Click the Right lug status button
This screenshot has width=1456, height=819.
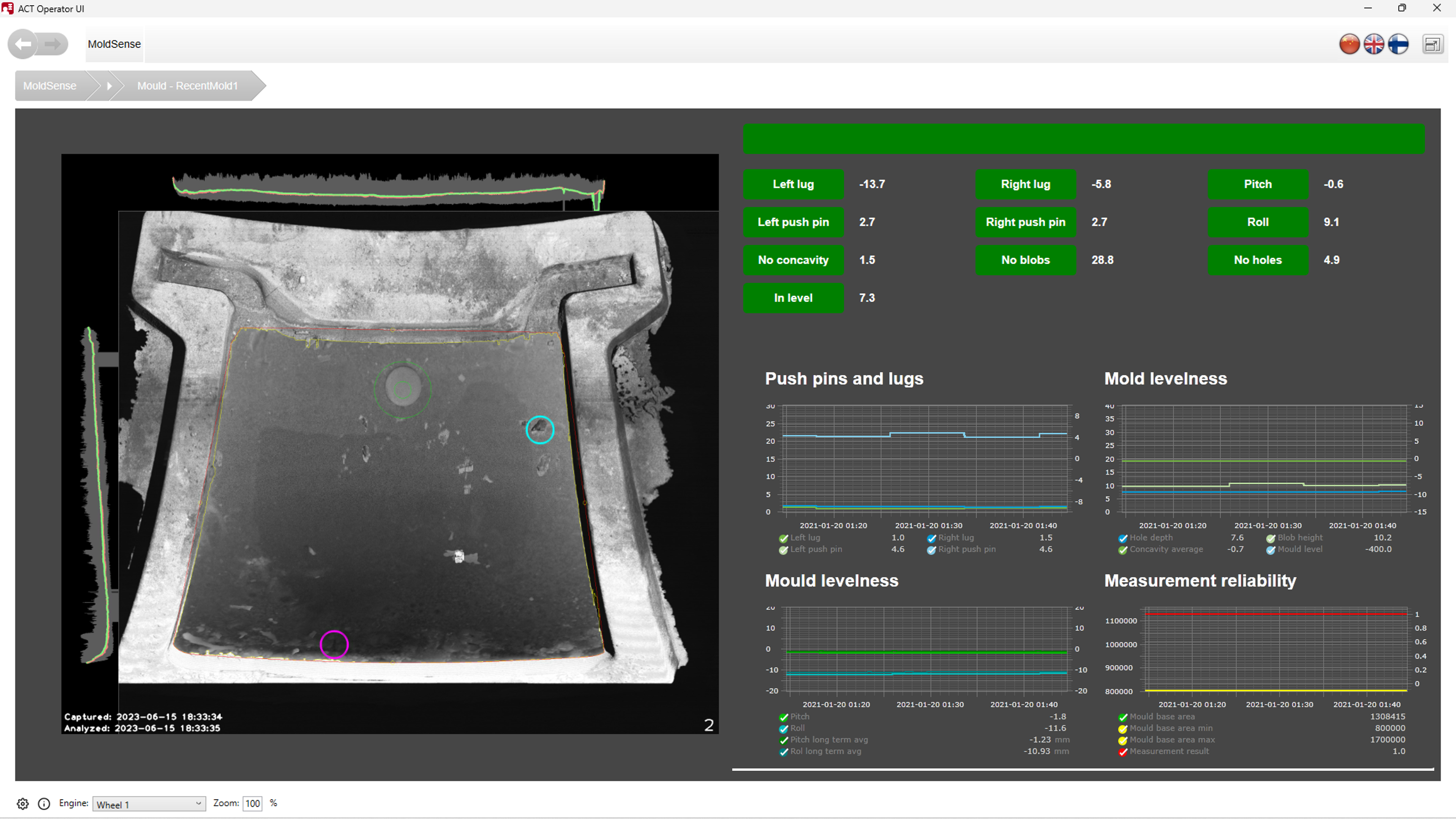[x=1026, y=184]
